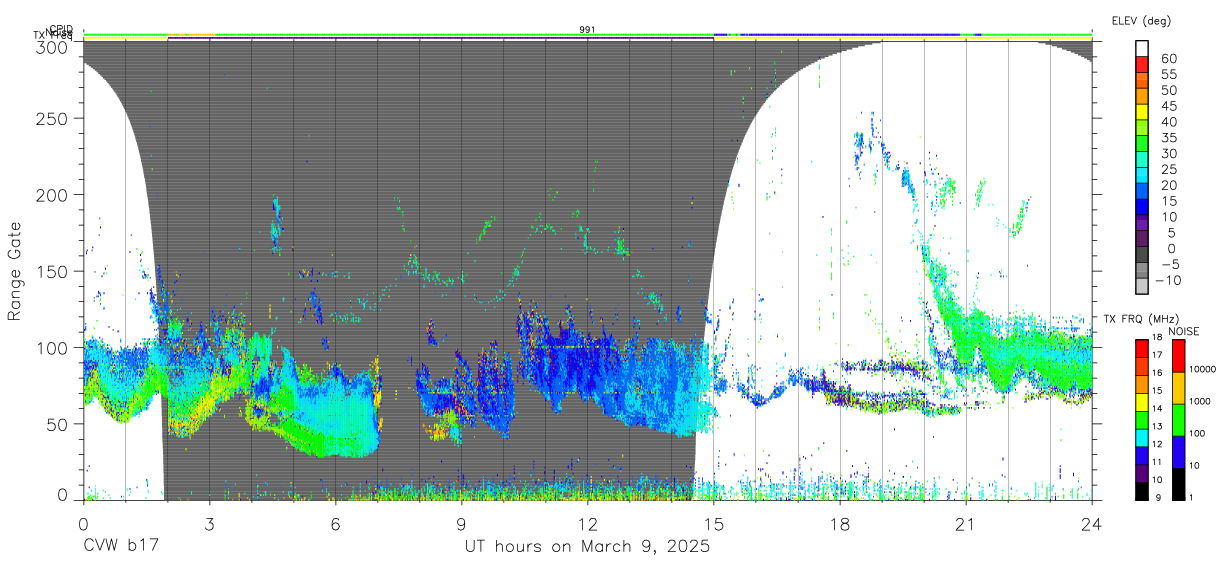Click the '991' CPID value above the plot
This screenshot has width=1228, height=567.
[588, 30]
